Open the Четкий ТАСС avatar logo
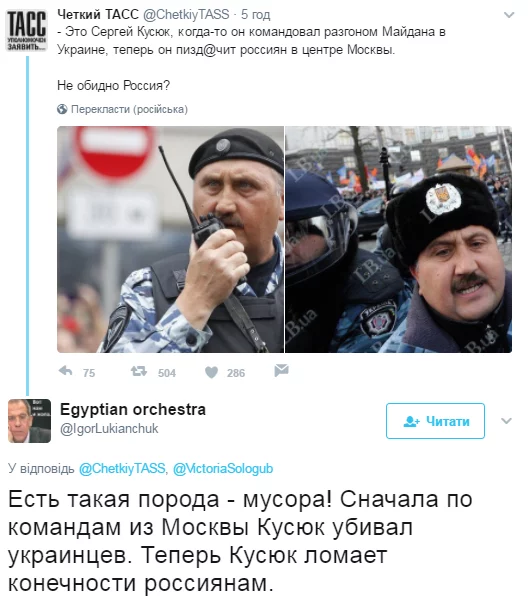529x600 pixels. [27, 31]
